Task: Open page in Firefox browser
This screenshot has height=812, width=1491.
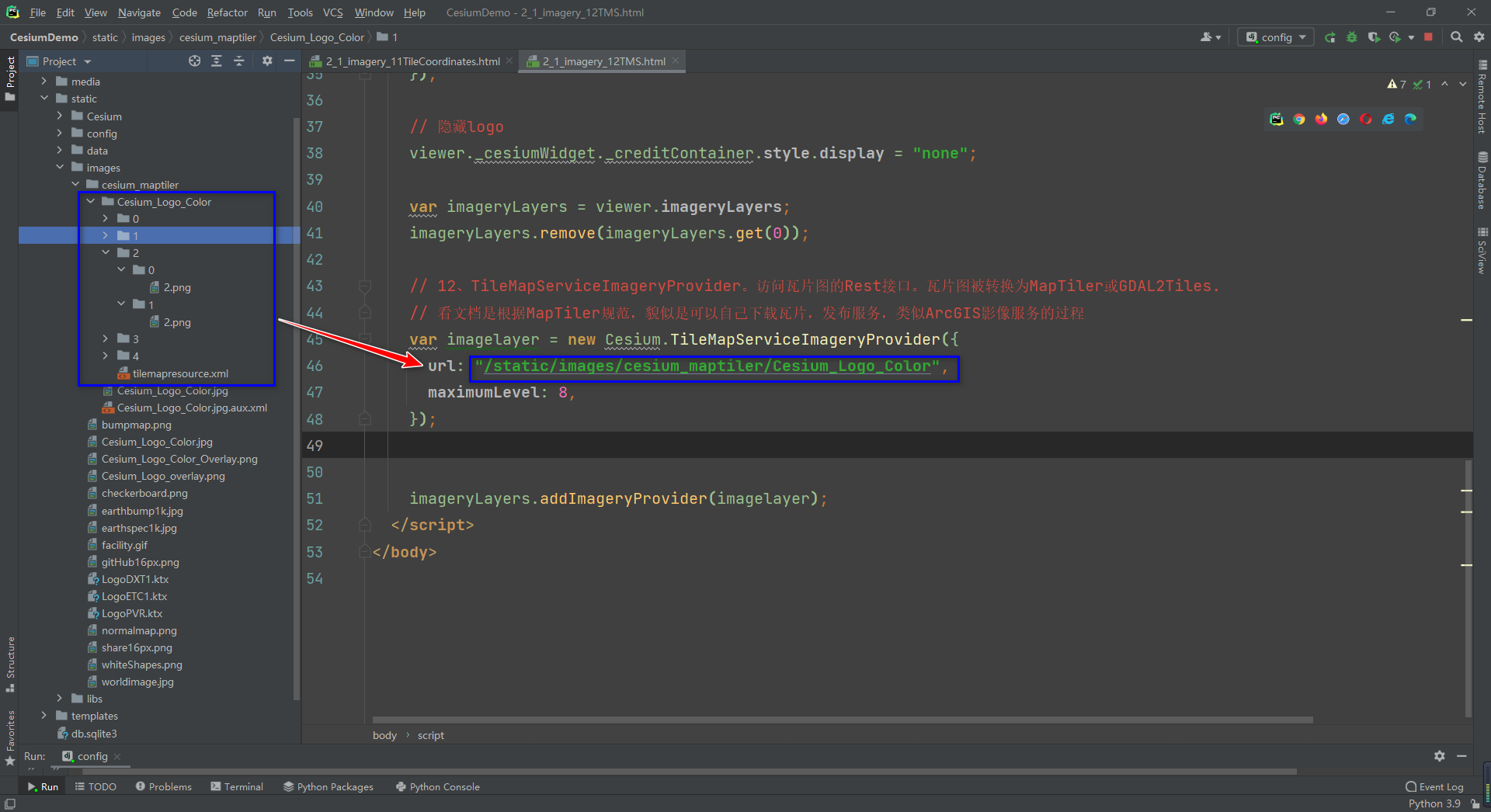Action: pyautogui.click(x=1321, y=119)
